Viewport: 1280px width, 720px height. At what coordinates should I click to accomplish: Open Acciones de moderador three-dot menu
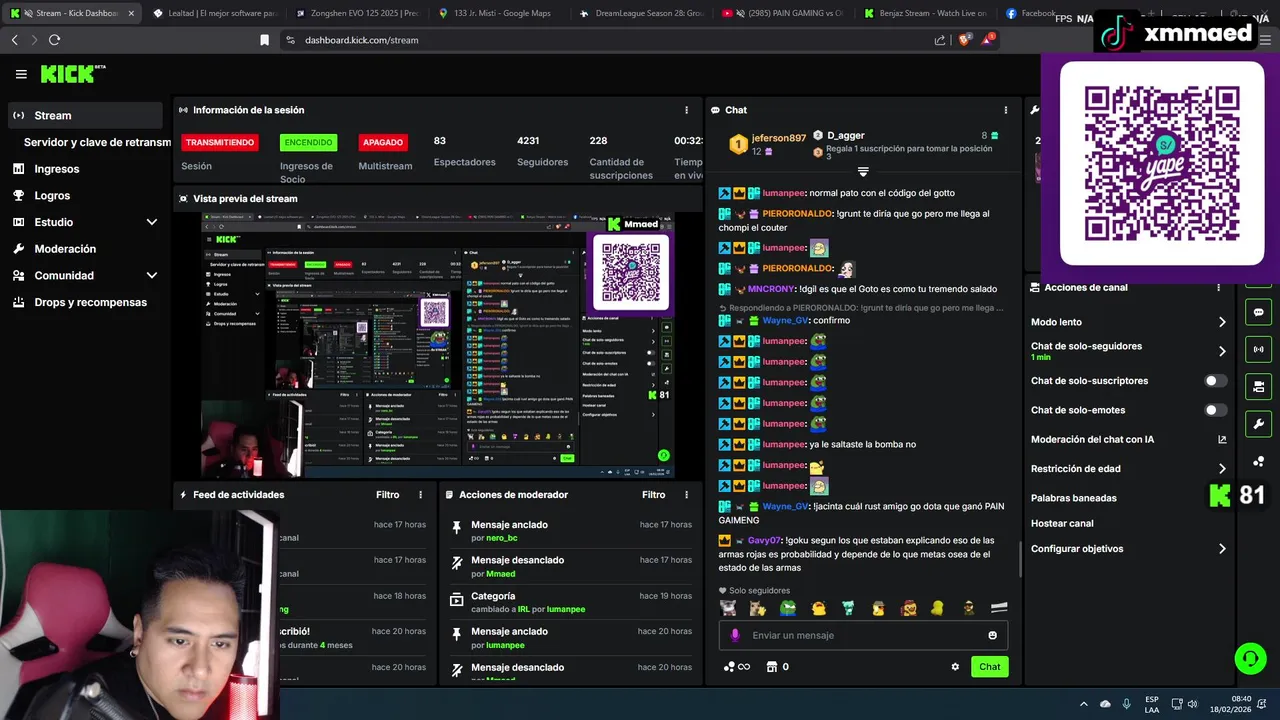pos(686,495)
